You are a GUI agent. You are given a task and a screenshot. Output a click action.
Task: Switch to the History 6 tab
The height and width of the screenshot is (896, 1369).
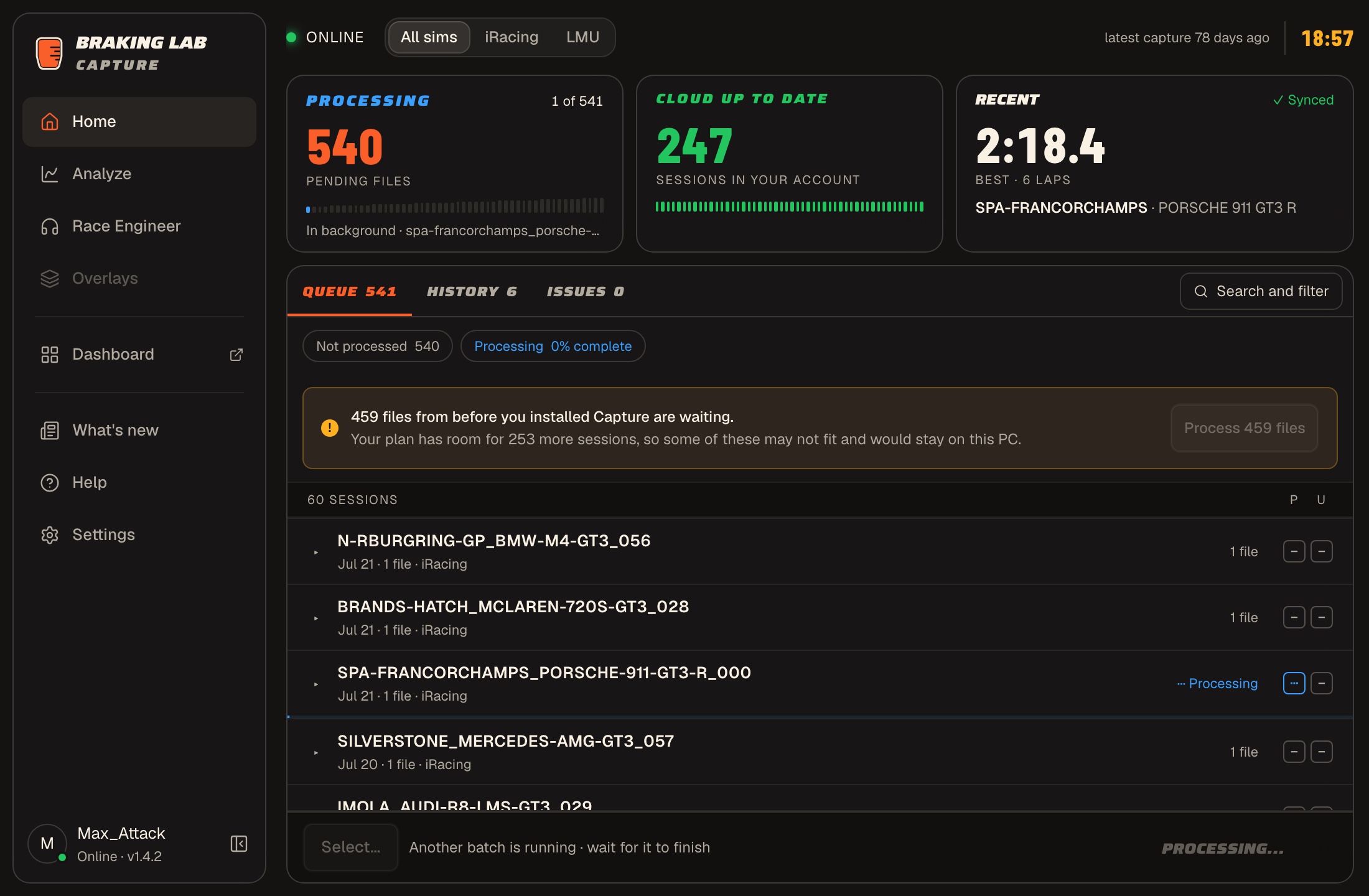pyautogui.click(x=472, y=291)
